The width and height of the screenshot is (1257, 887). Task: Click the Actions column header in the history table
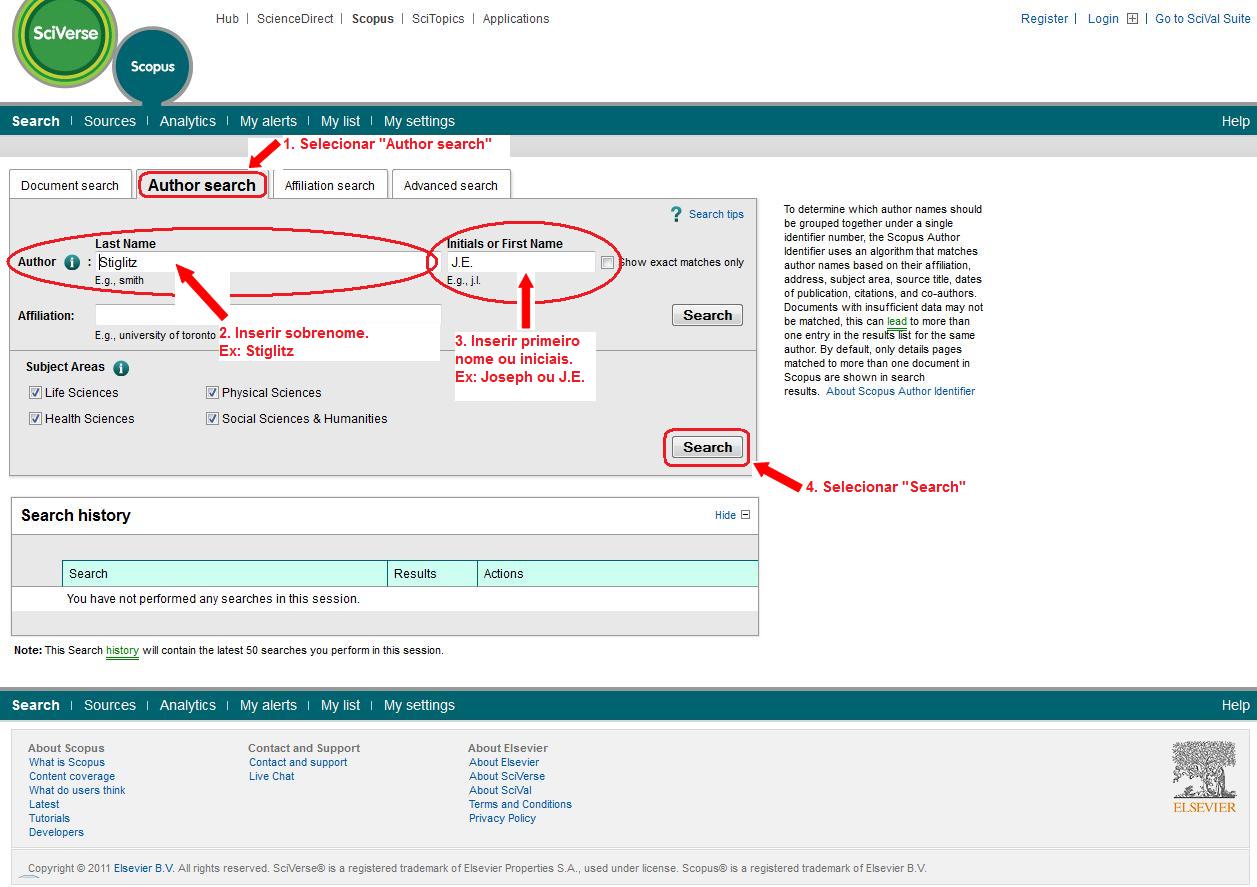click(x=618, y=573)
